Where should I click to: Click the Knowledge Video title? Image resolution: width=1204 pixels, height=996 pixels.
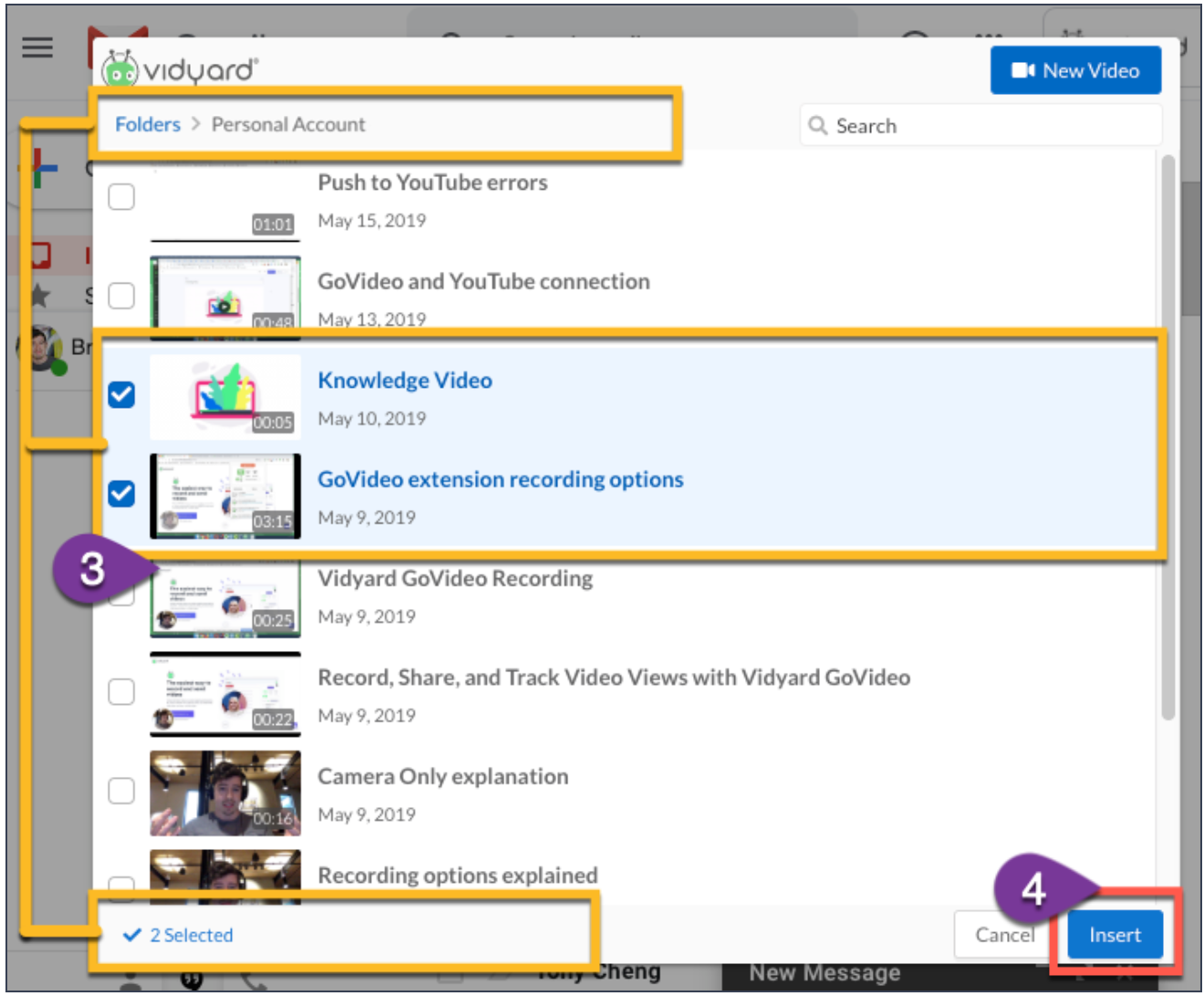click(x=405, y=380)
